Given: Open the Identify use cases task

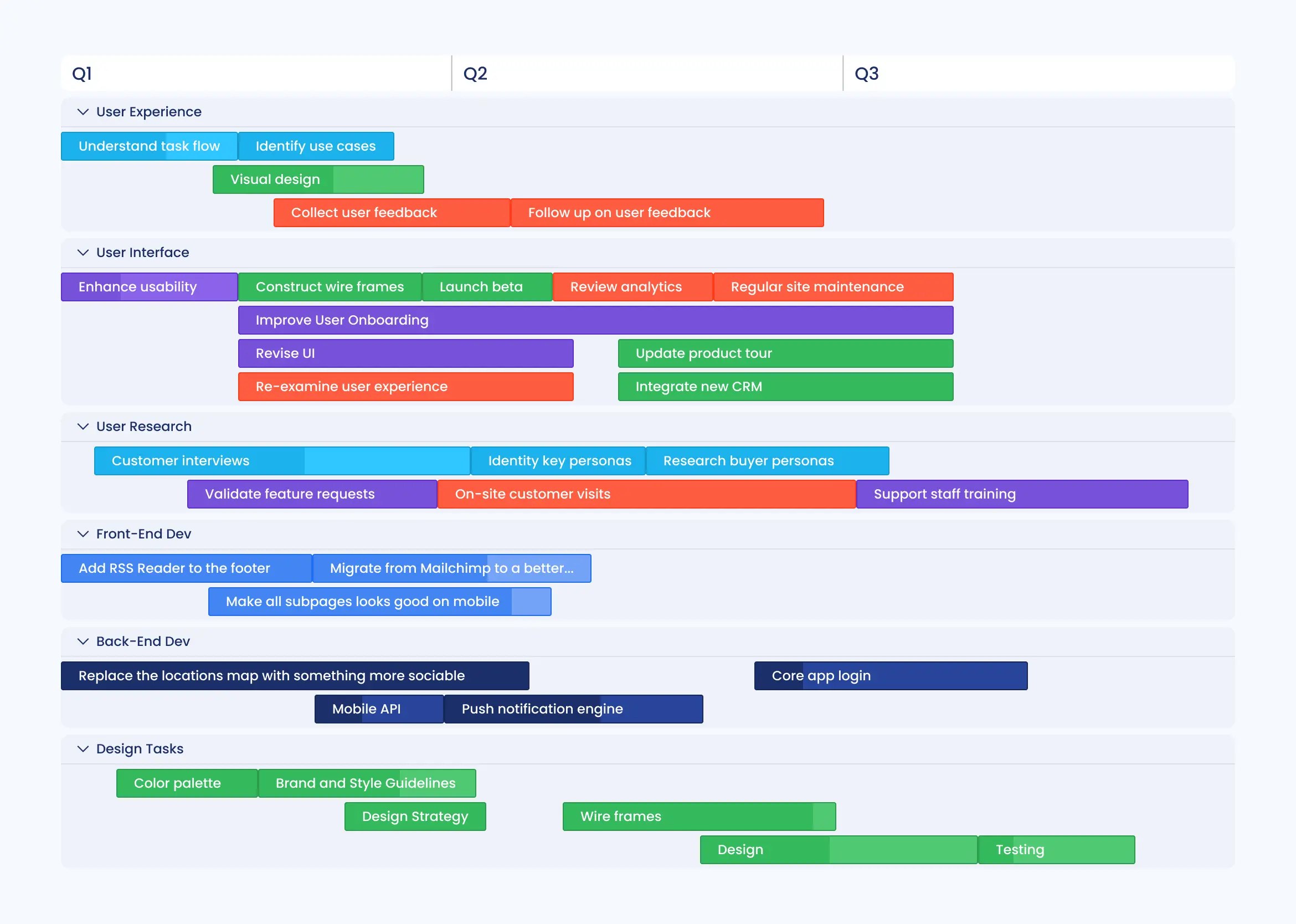Looking at the screenshot, I should pyautogui.click(x=316, y=146).
